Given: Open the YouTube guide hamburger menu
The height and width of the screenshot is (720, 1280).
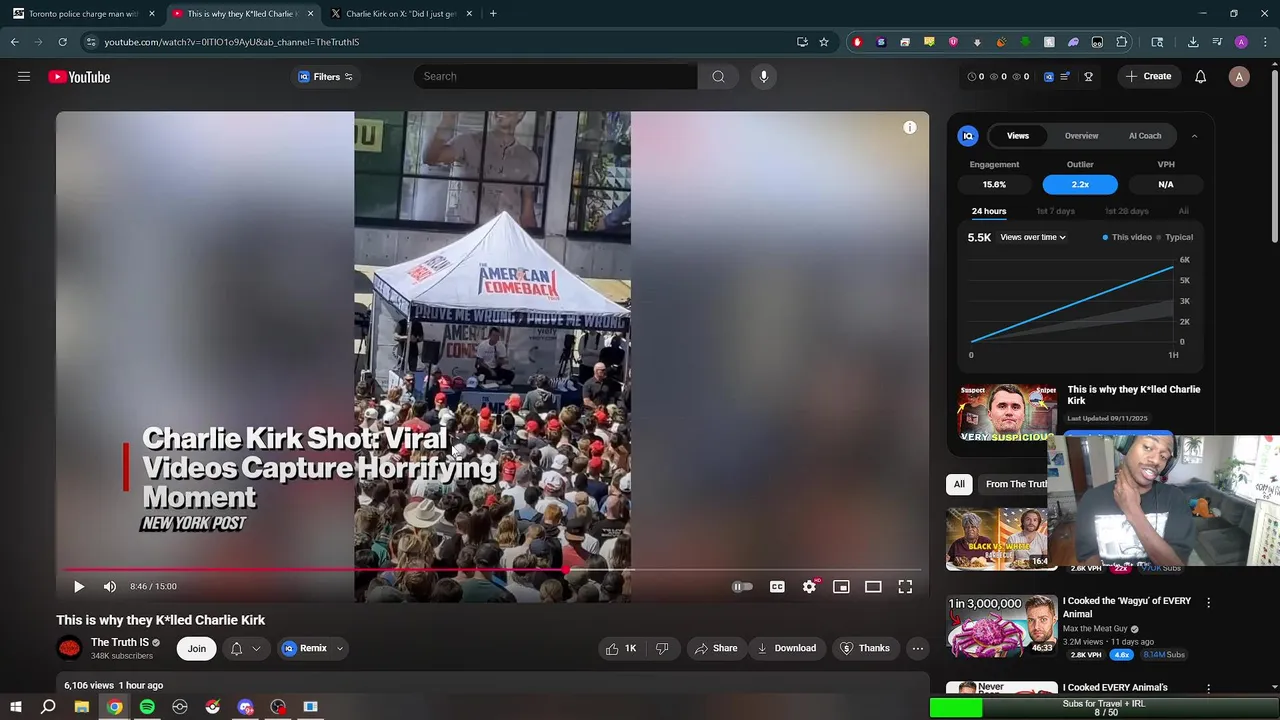Looking at the screenshot, I should (24, 77).
